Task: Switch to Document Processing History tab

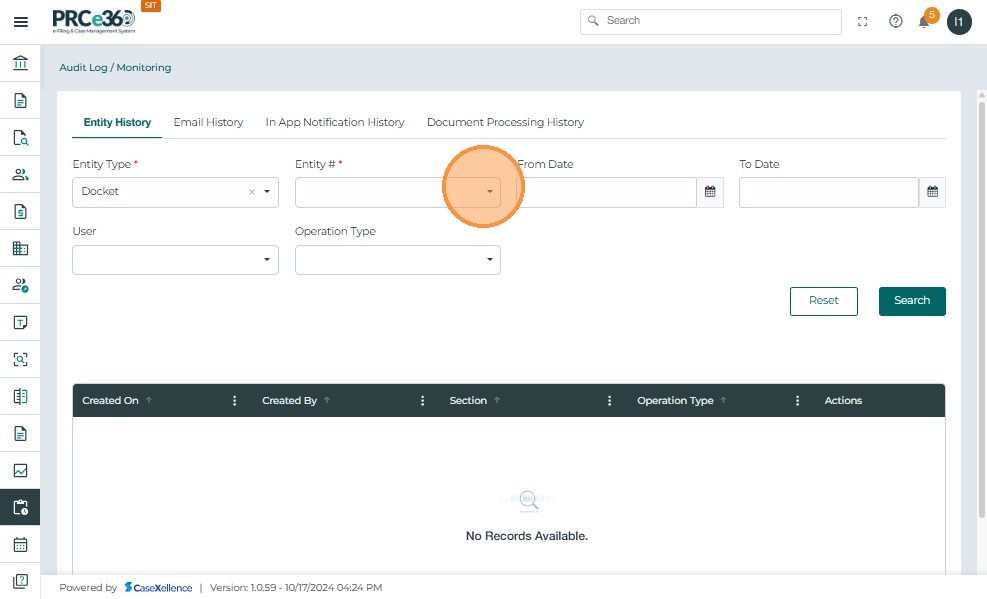Action: point(505,122)
